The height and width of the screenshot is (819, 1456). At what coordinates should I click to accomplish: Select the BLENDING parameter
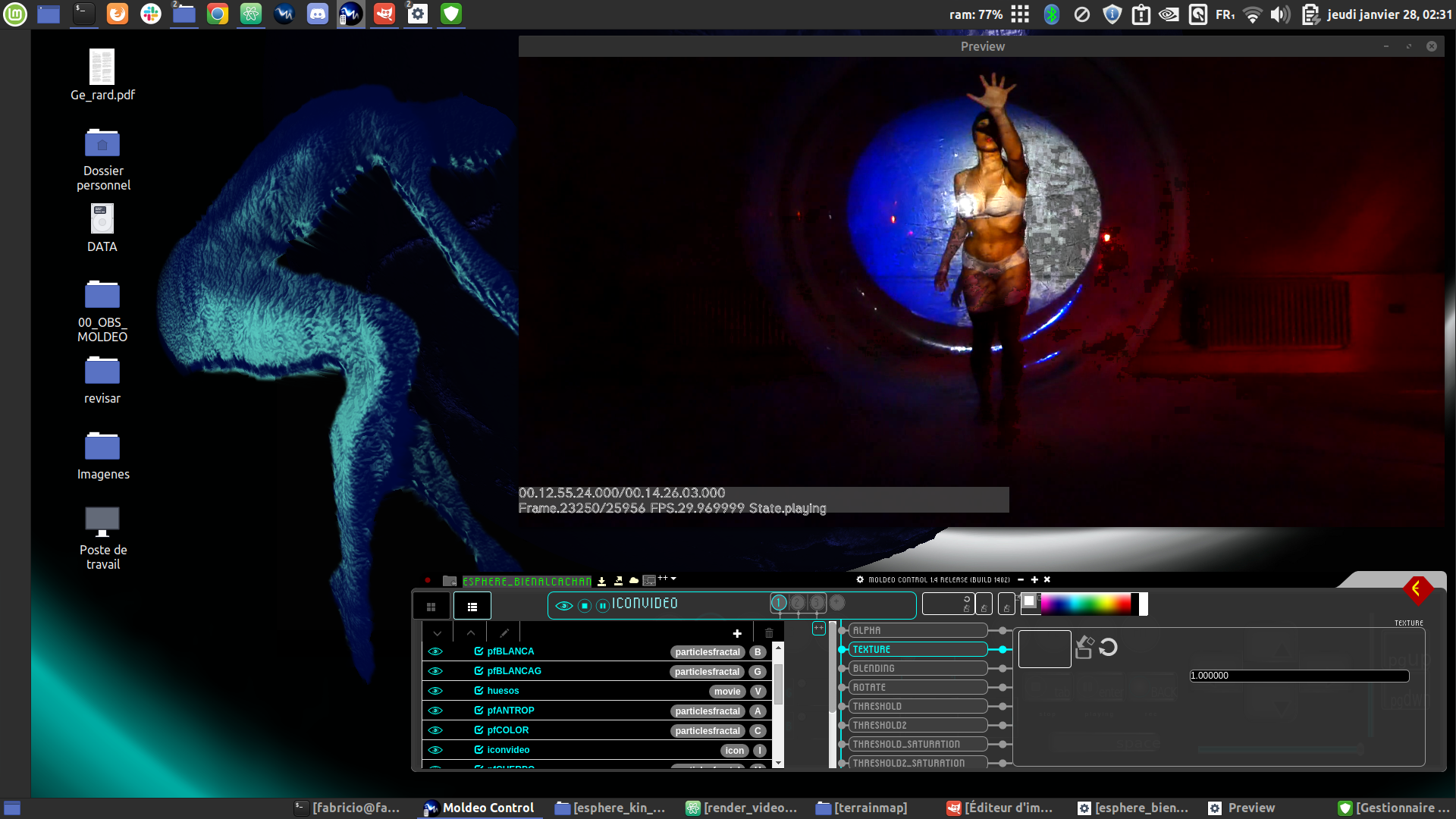pyautogui.click(x=916, y=668)
